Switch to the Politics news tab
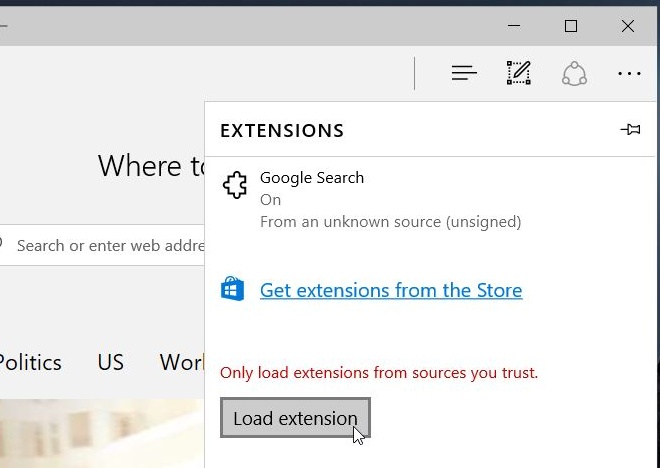Viewport: 660px width, 468px height. click(29, 362)
